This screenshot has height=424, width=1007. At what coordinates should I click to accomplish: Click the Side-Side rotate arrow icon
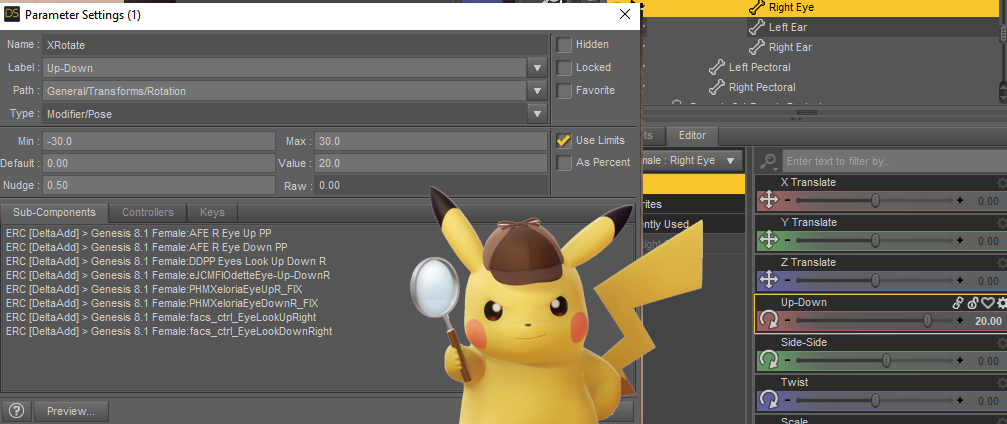[769, 360]
